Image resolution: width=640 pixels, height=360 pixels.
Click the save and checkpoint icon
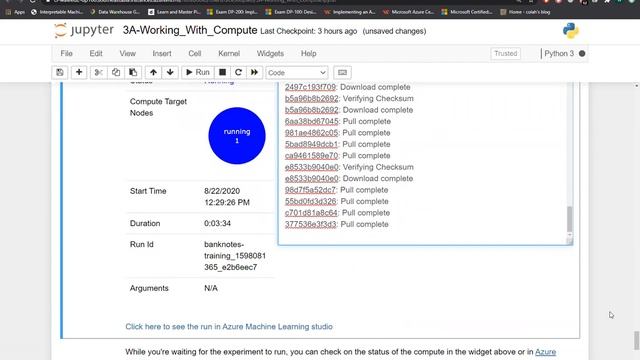tap(60, 72)
